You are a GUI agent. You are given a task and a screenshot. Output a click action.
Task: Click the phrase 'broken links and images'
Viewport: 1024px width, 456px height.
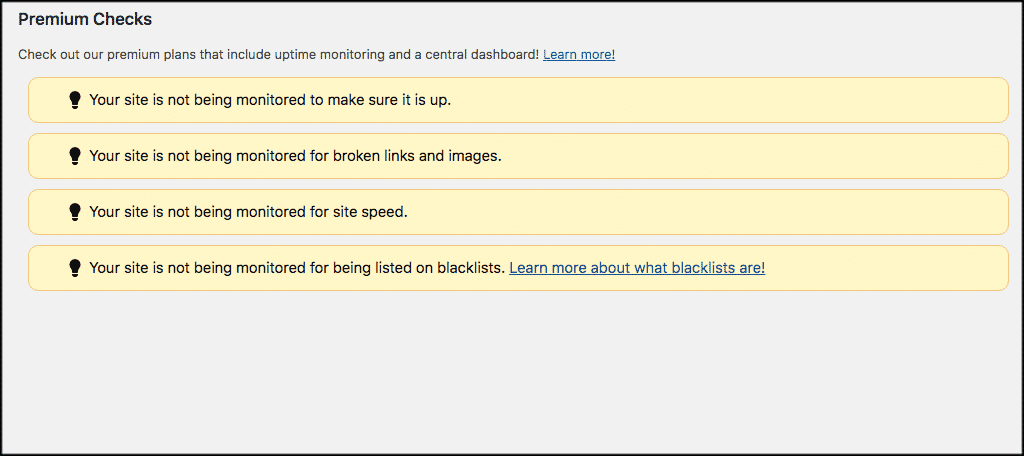click(417, 156)
